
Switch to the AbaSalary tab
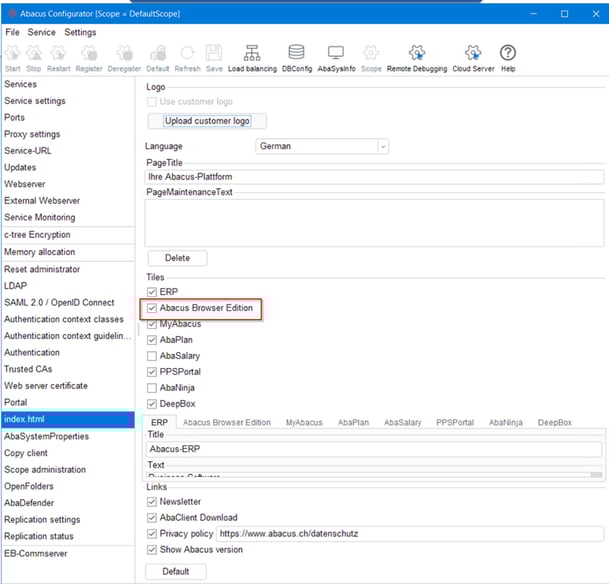coord(402,422)
